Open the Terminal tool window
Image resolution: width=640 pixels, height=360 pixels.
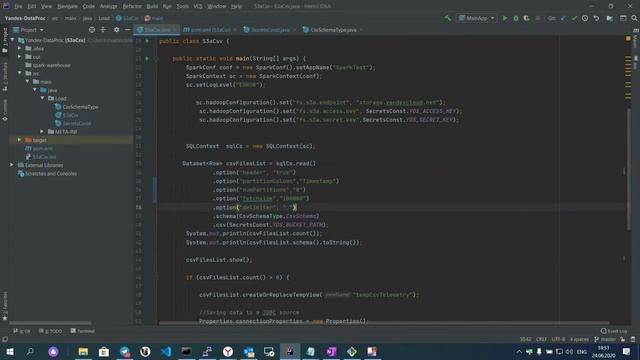pos(82,331)
